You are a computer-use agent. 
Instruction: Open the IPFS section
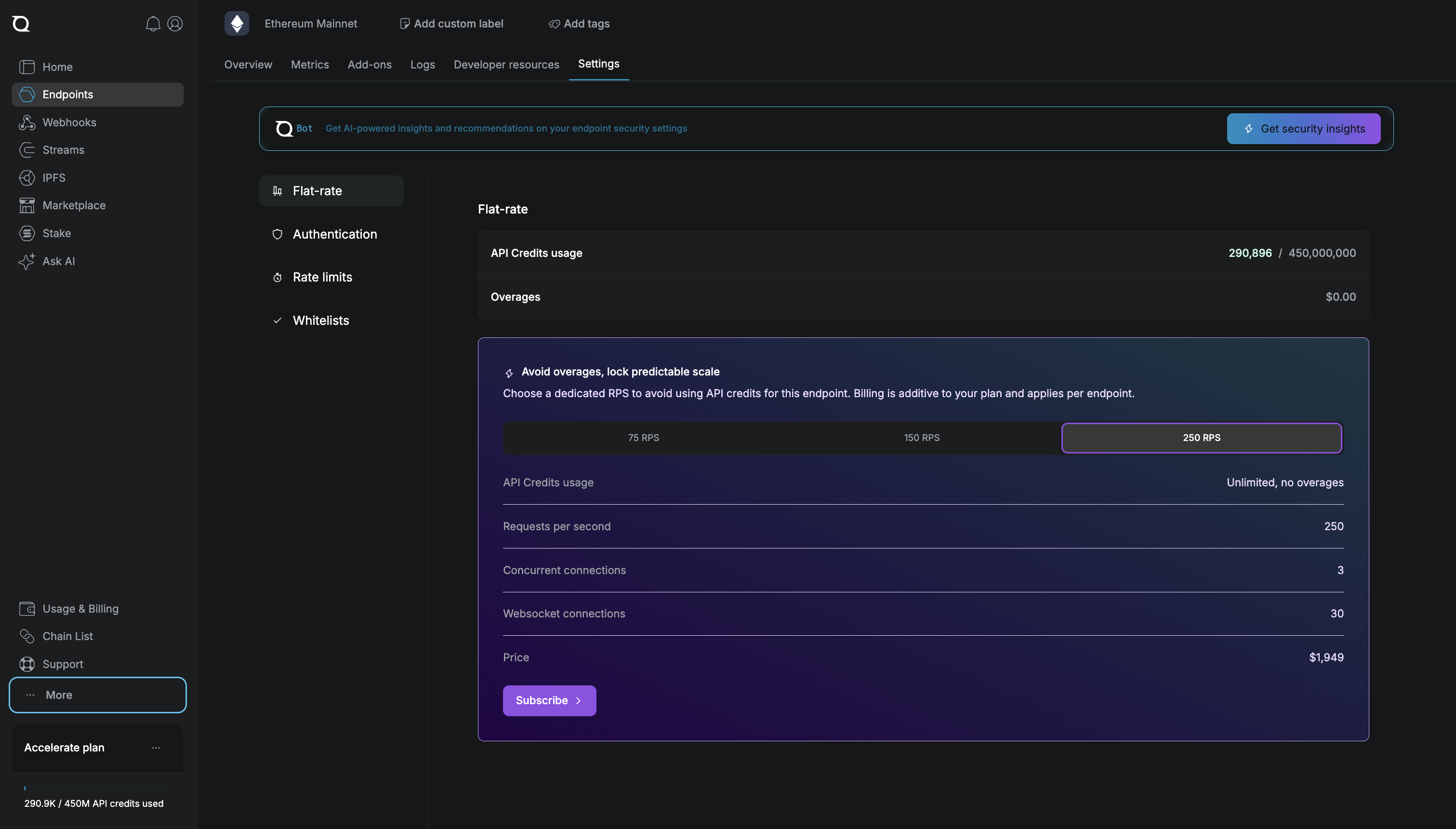click(53, 177)
